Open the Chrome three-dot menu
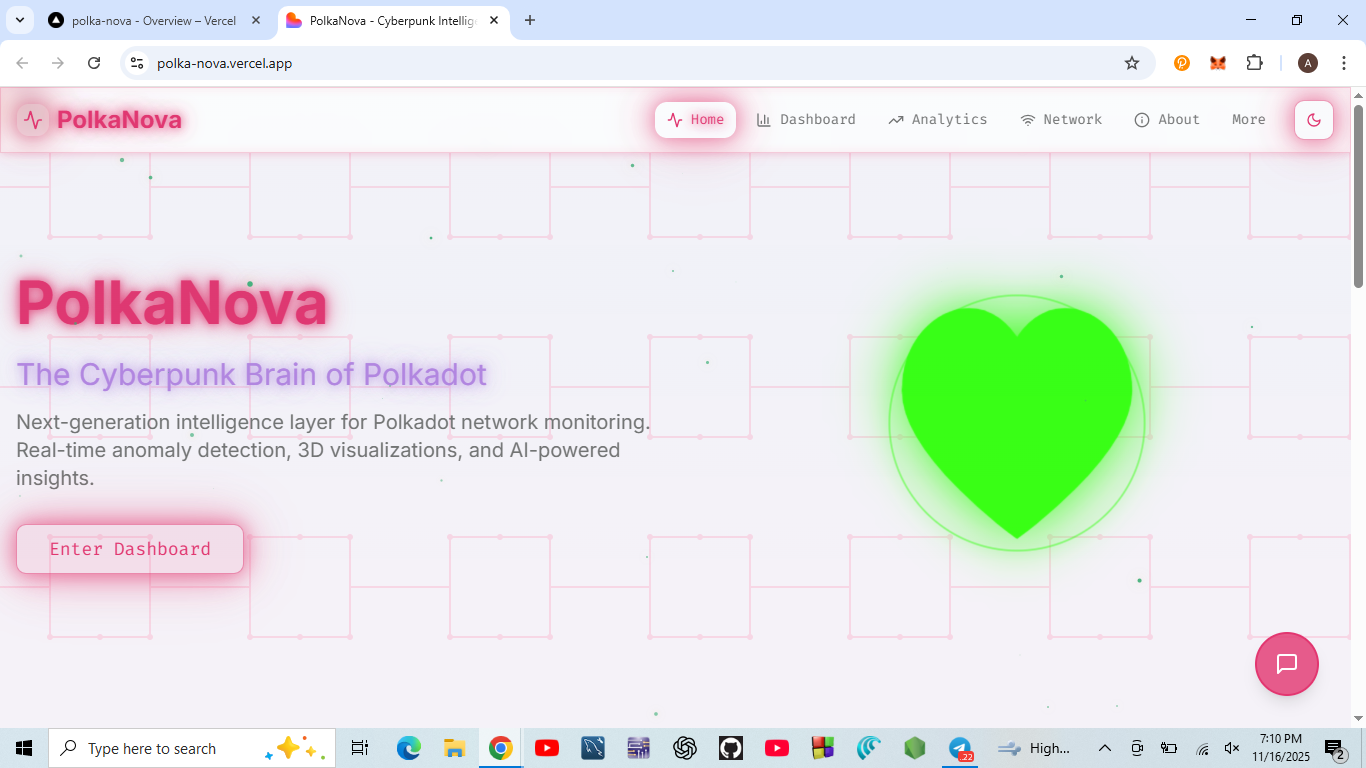1366x768 pixels. point(1344,63)
